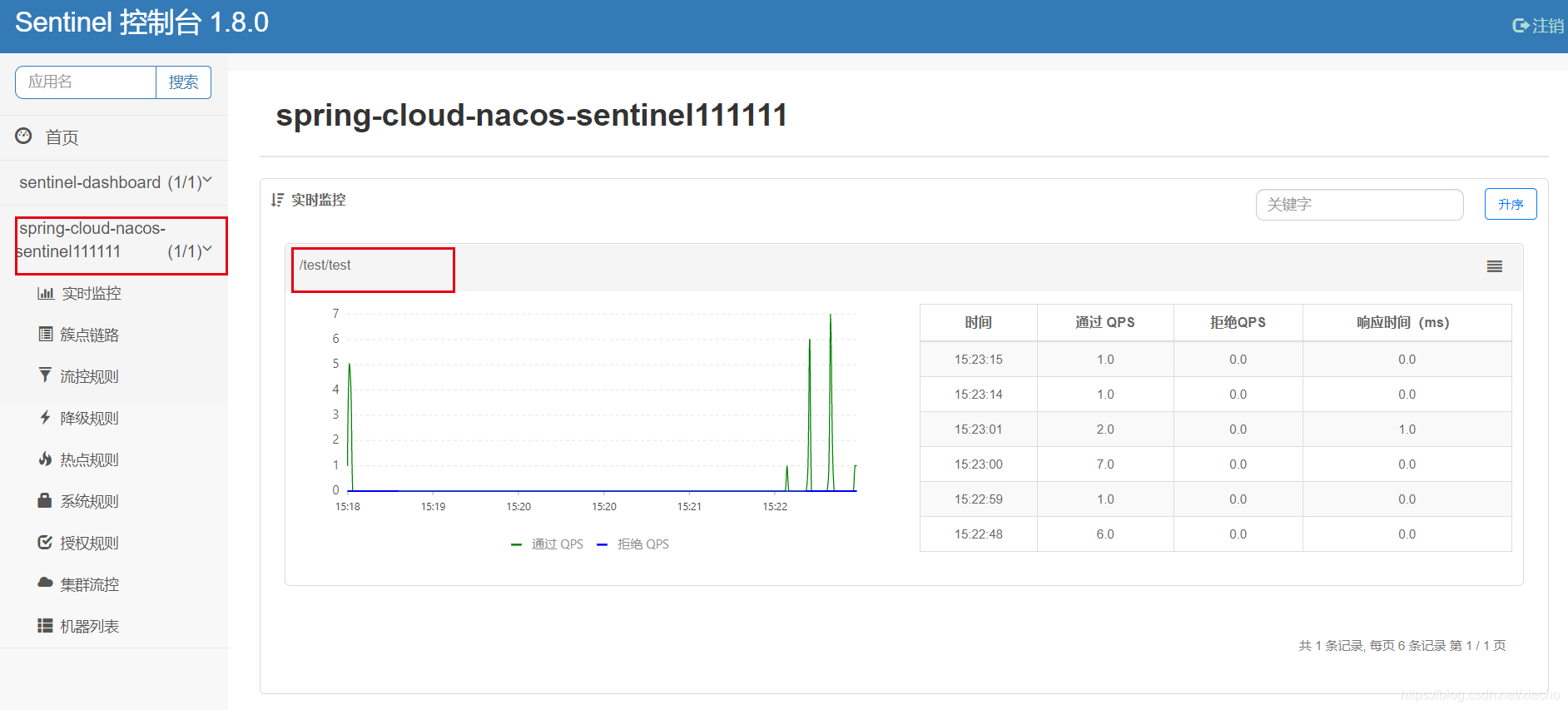Screen dimensions: 1568x710
Task: Open 簇点链路 menu item
Action: pos(90,335)
